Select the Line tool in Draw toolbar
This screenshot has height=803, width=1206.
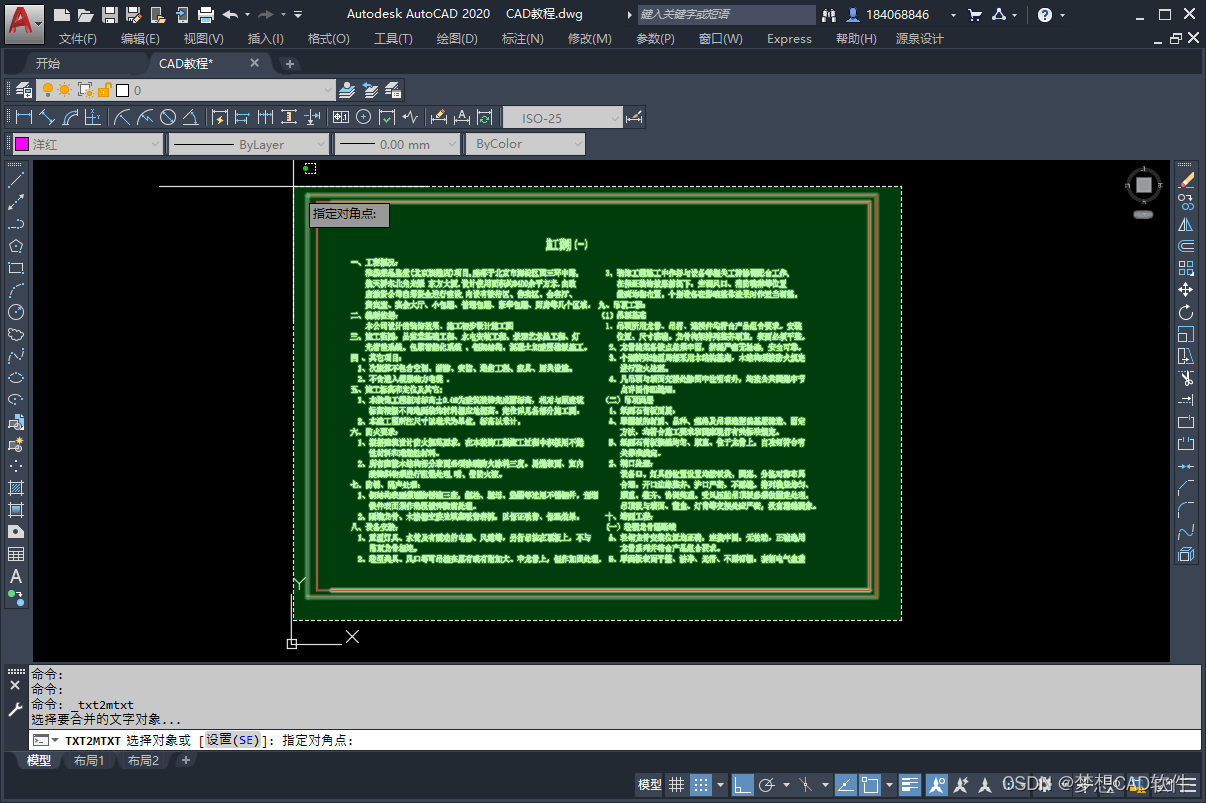pos(16,180)
